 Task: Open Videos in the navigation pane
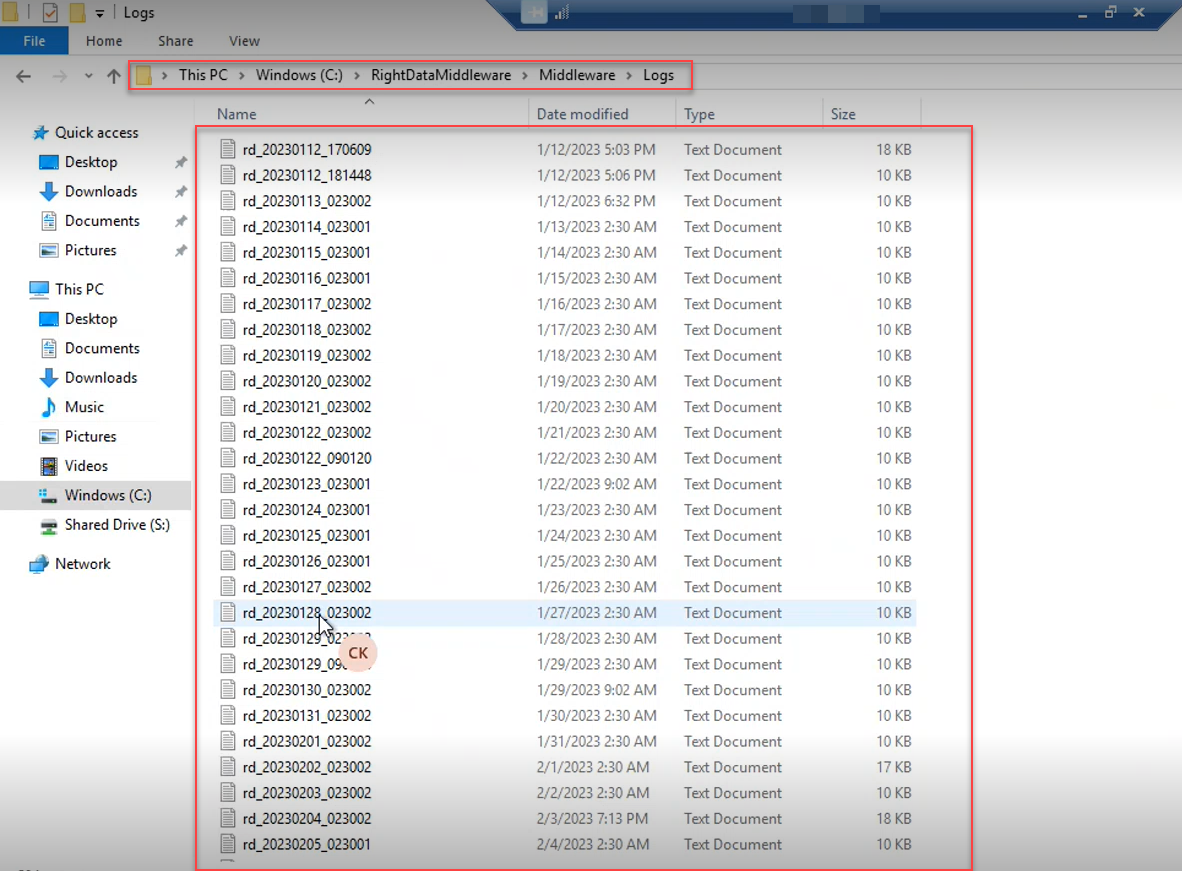pos(86,466)
